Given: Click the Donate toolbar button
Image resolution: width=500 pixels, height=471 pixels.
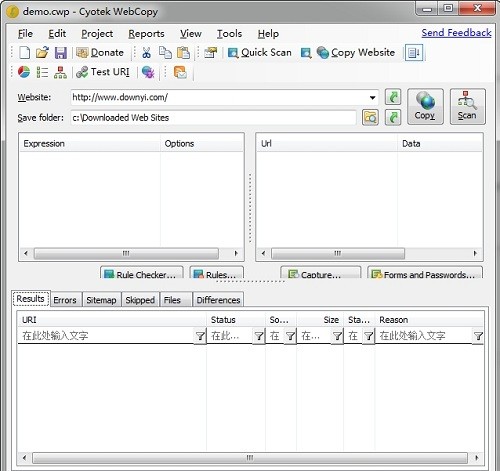Looking at the screenshot, I should click(x=100, y=53).
